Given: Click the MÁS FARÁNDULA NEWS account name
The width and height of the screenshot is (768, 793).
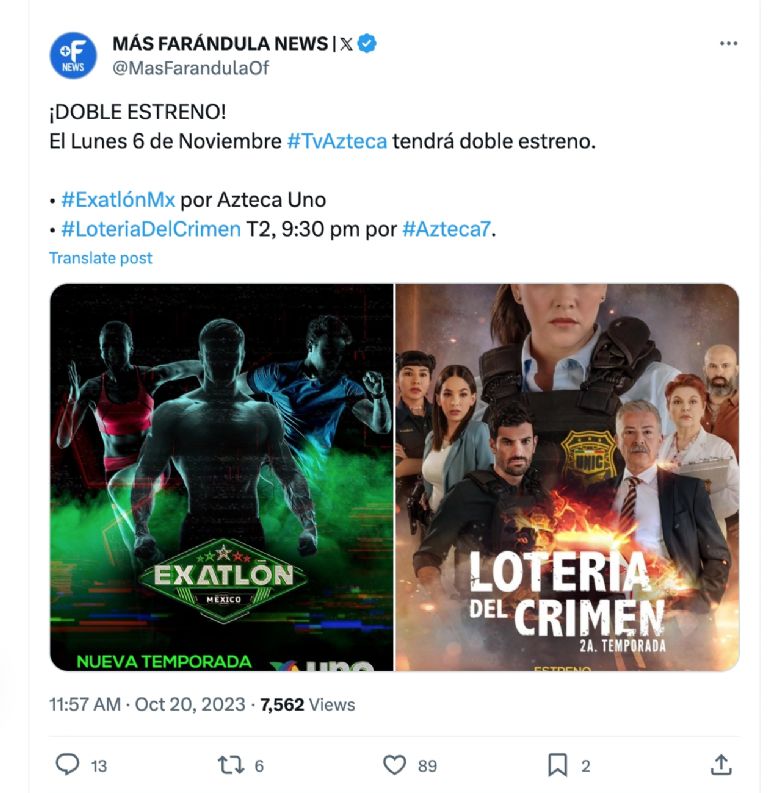Looking at the screenshot, I should pos(220,44).
